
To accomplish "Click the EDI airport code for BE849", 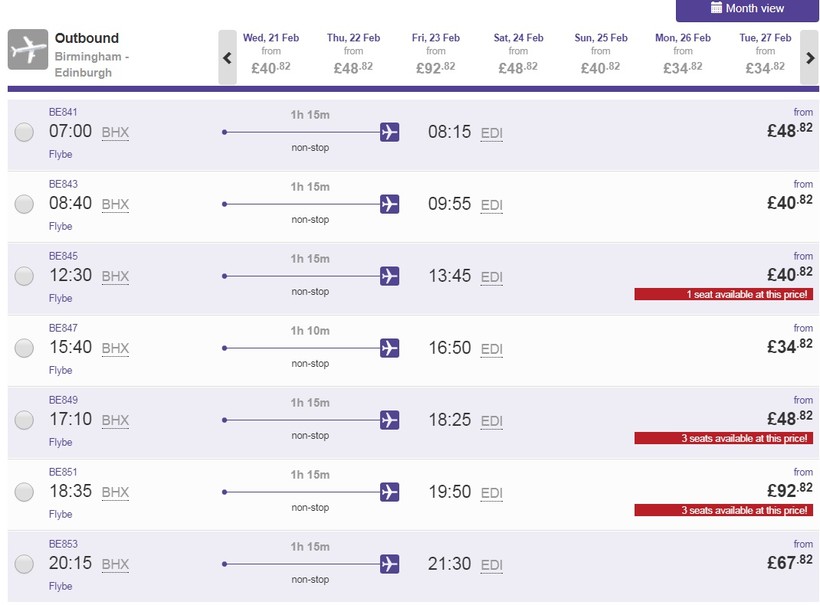I will 492,420.
